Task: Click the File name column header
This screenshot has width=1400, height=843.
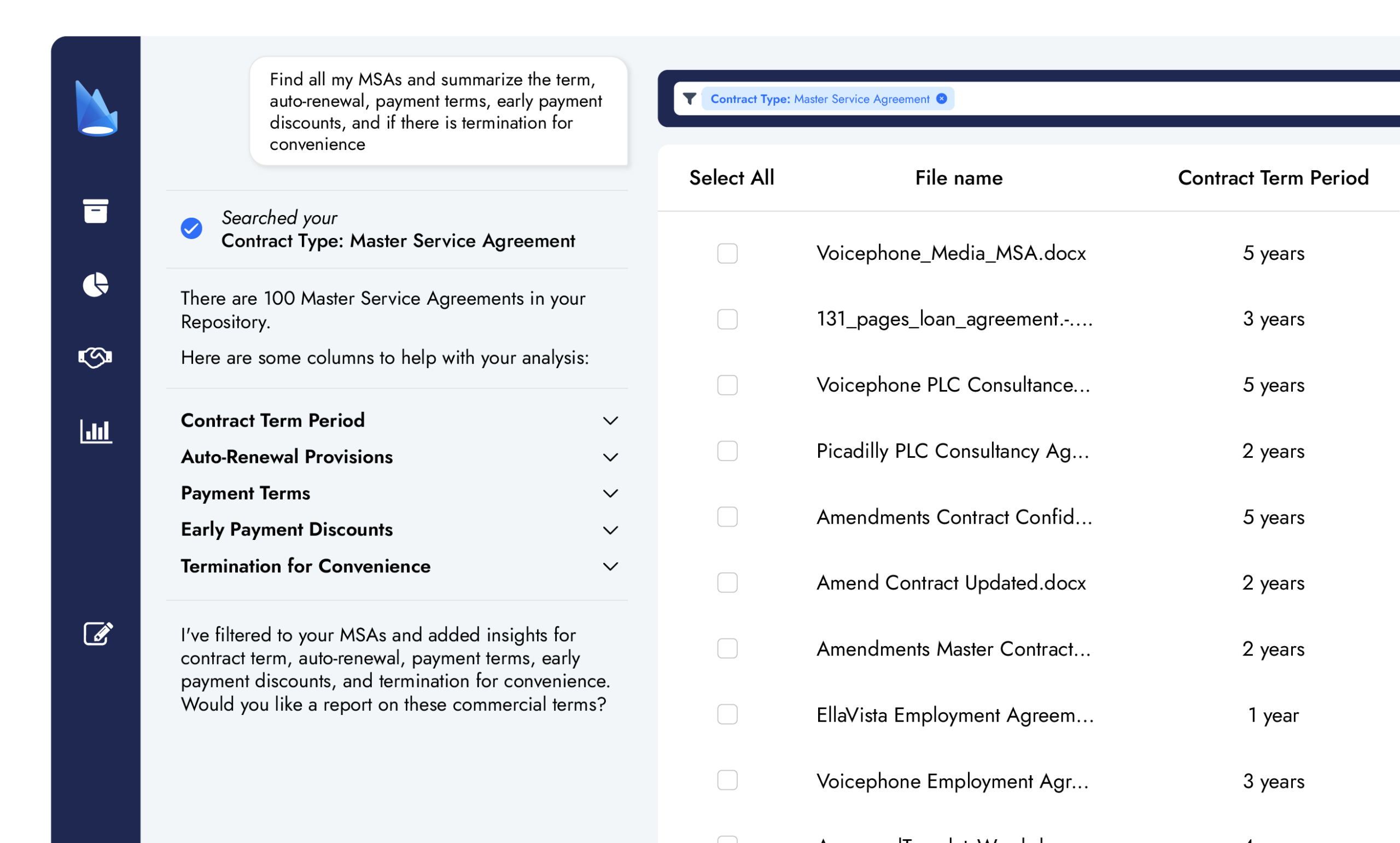Action: coord(959,178)
